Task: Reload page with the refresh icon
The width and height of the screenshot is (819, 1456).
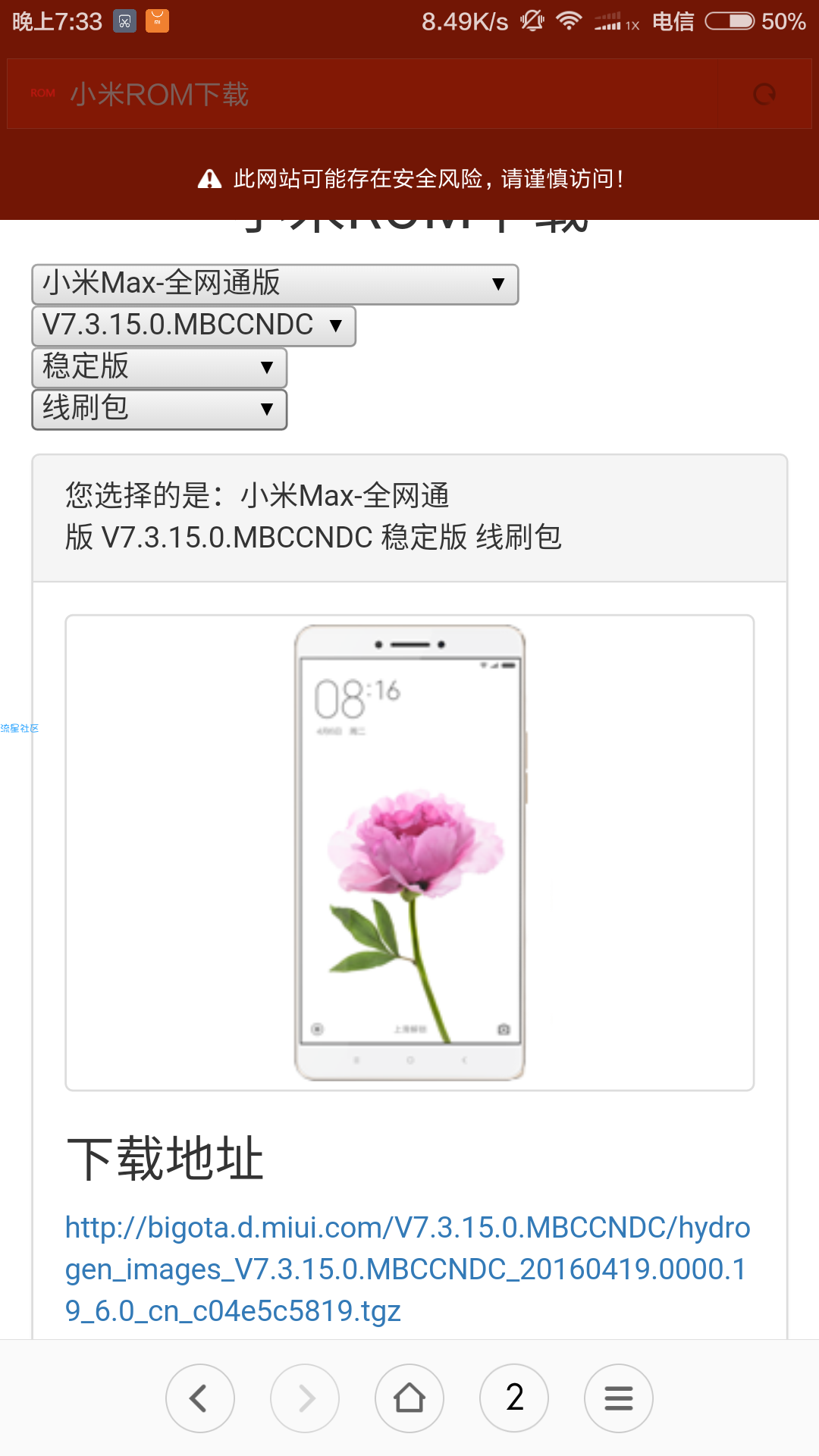Action: pyautogui.click(x=764, y=94)
